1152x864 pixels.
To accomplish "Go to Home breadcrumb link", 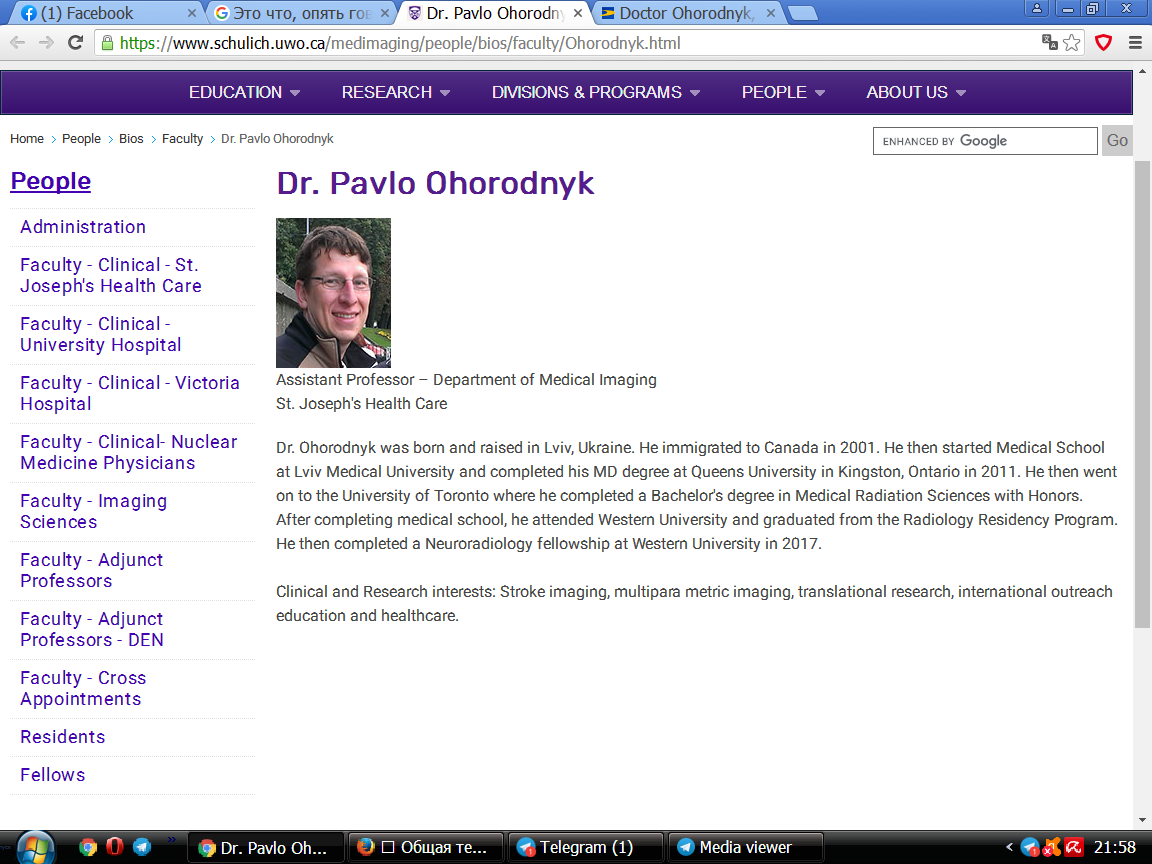I will [x=26, y=139].
